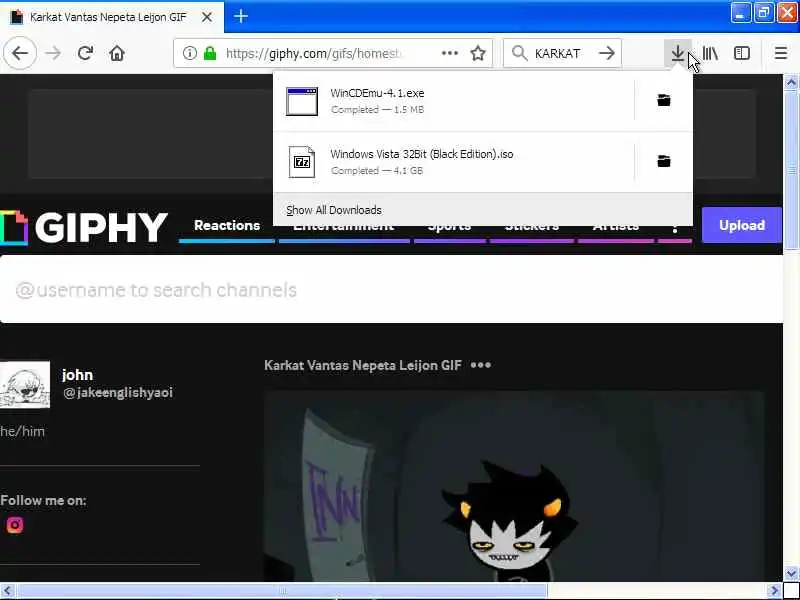Open the browser home page
This screenshot has height=600, width=800.
point(117,53)
